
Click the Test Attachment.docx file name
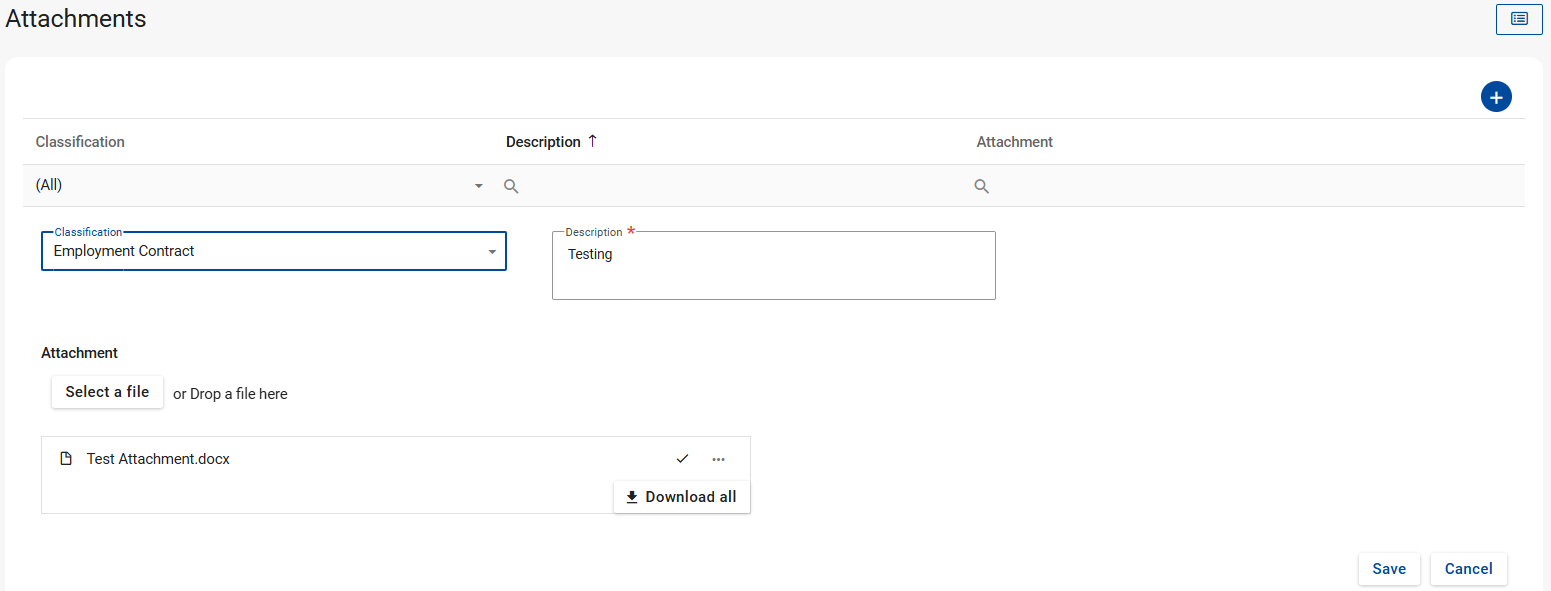pos(158,459)
